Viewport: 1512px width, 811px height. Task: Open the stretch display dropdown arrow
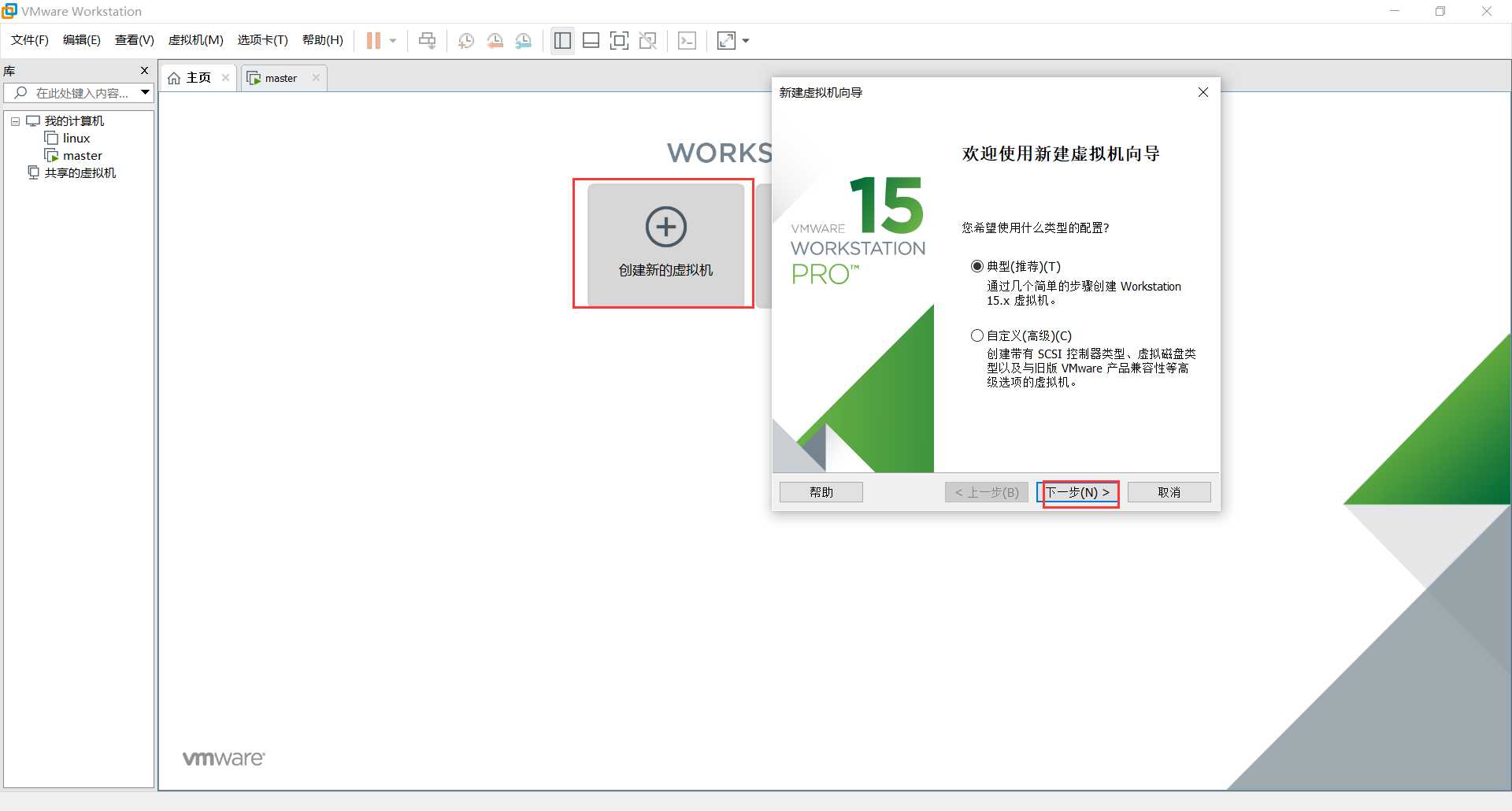click(x=746, y=41)
